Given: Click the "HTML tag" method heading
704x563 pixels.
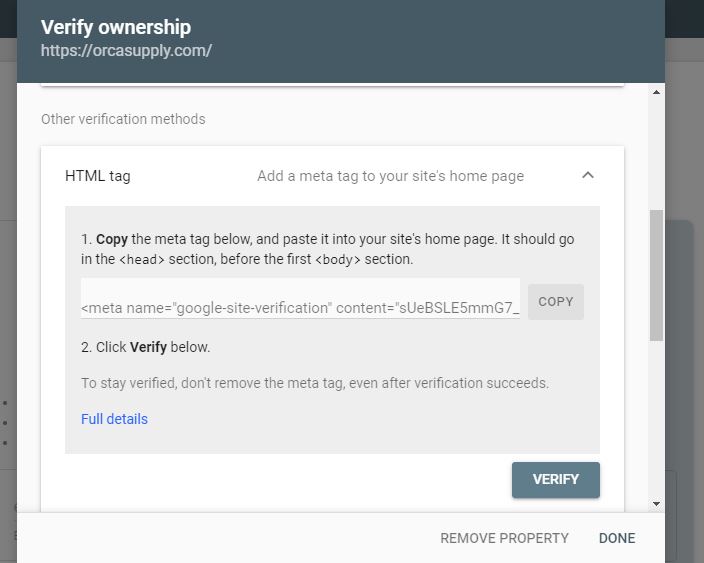Looking at the screenshot, I should click(x=98, y=176).
